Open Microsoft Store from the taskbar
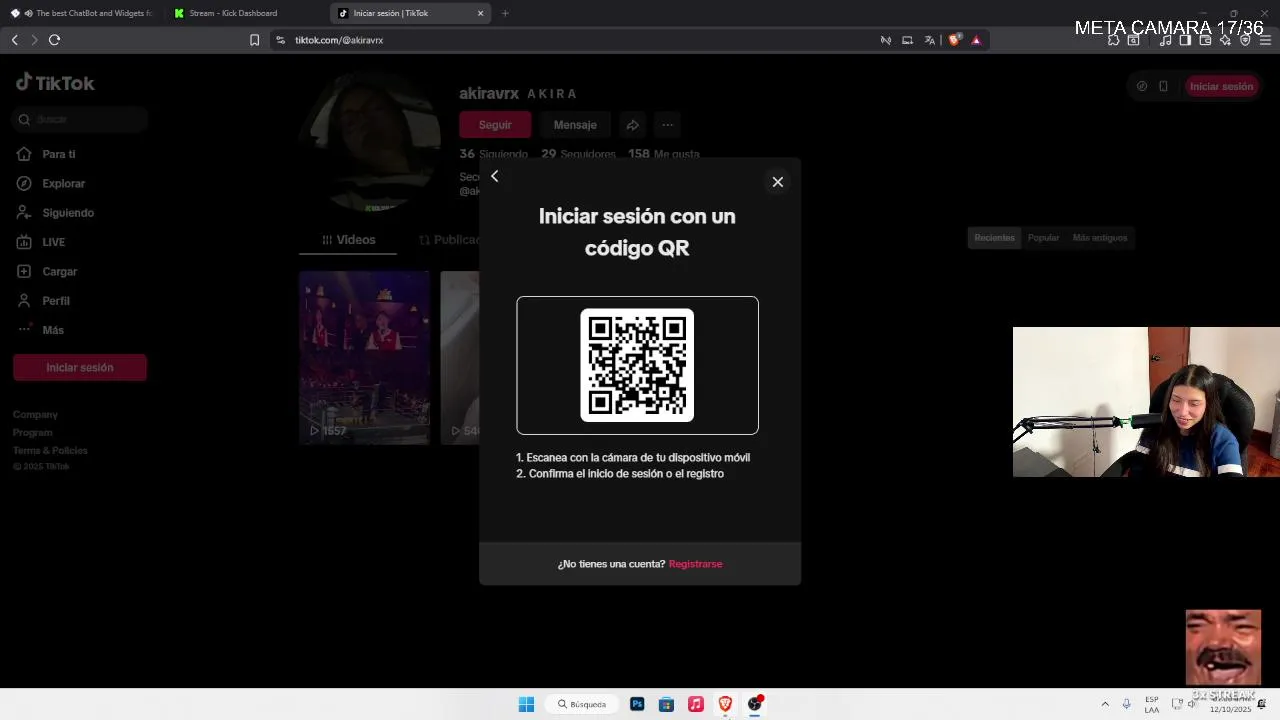Viewport: 1280px width, 720px height. click(666, 704)
